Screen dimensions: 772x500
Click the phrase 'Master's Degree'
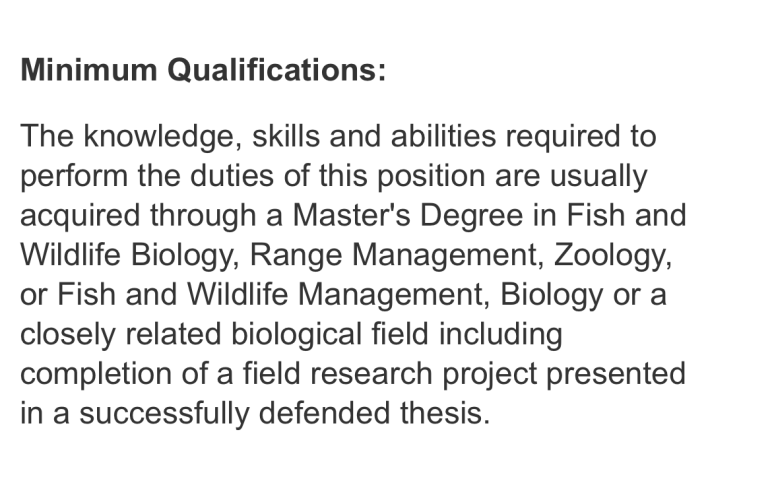pos(408,215)
